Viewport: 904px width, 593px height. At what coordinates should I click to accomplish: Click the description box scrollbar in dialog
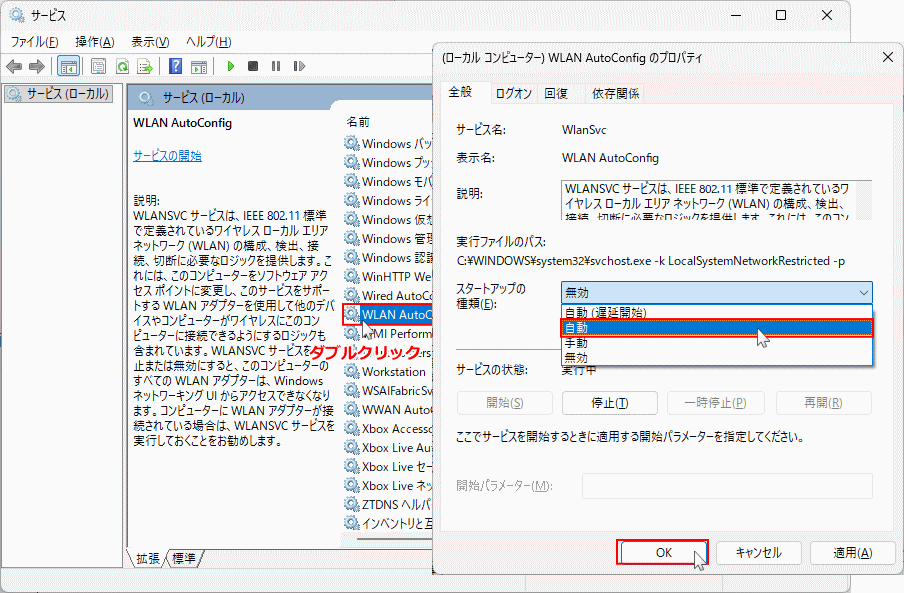864,199
